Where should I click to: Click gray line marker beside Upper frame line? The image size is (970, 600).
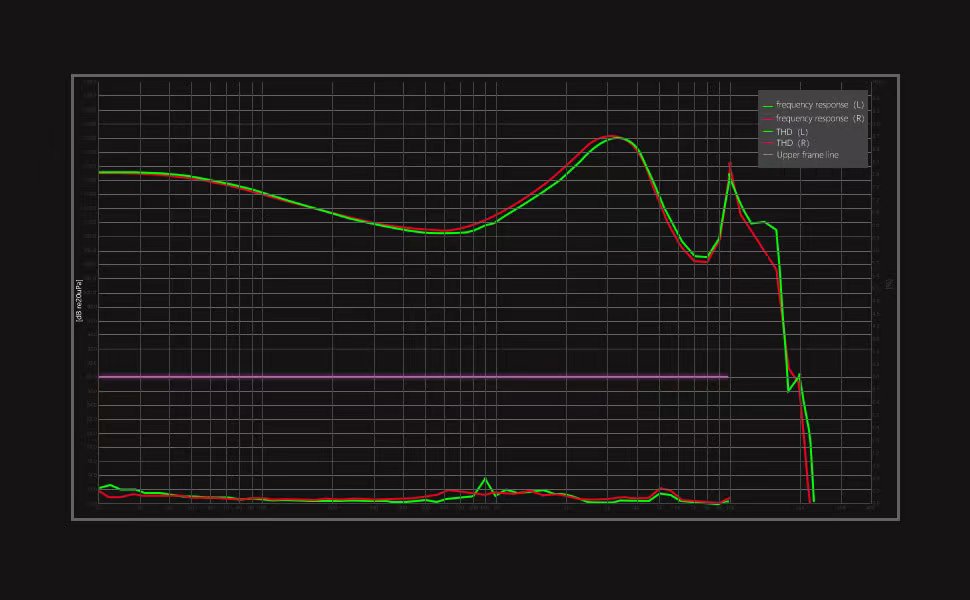click(768, 155)
